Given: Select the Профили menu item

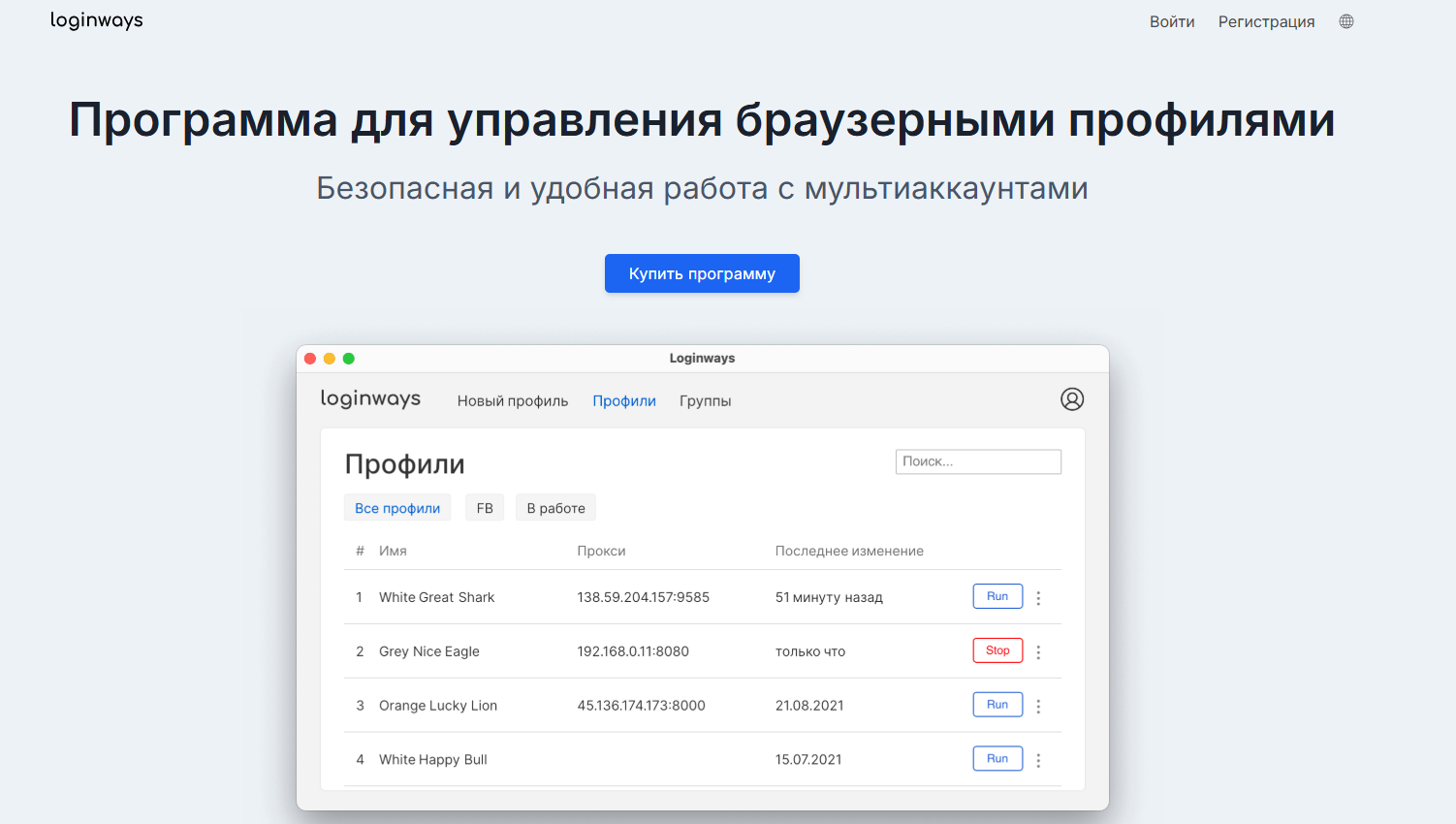Looking at the screenshot, I should (624, 401).
